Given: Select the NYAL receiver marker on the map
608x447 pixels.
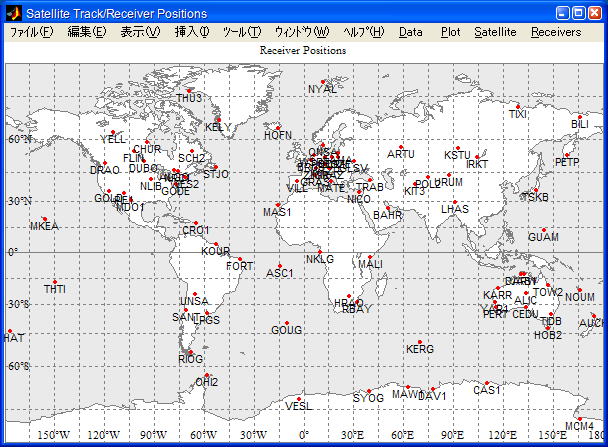Looking at the screenshot, I should click(323, 82).
